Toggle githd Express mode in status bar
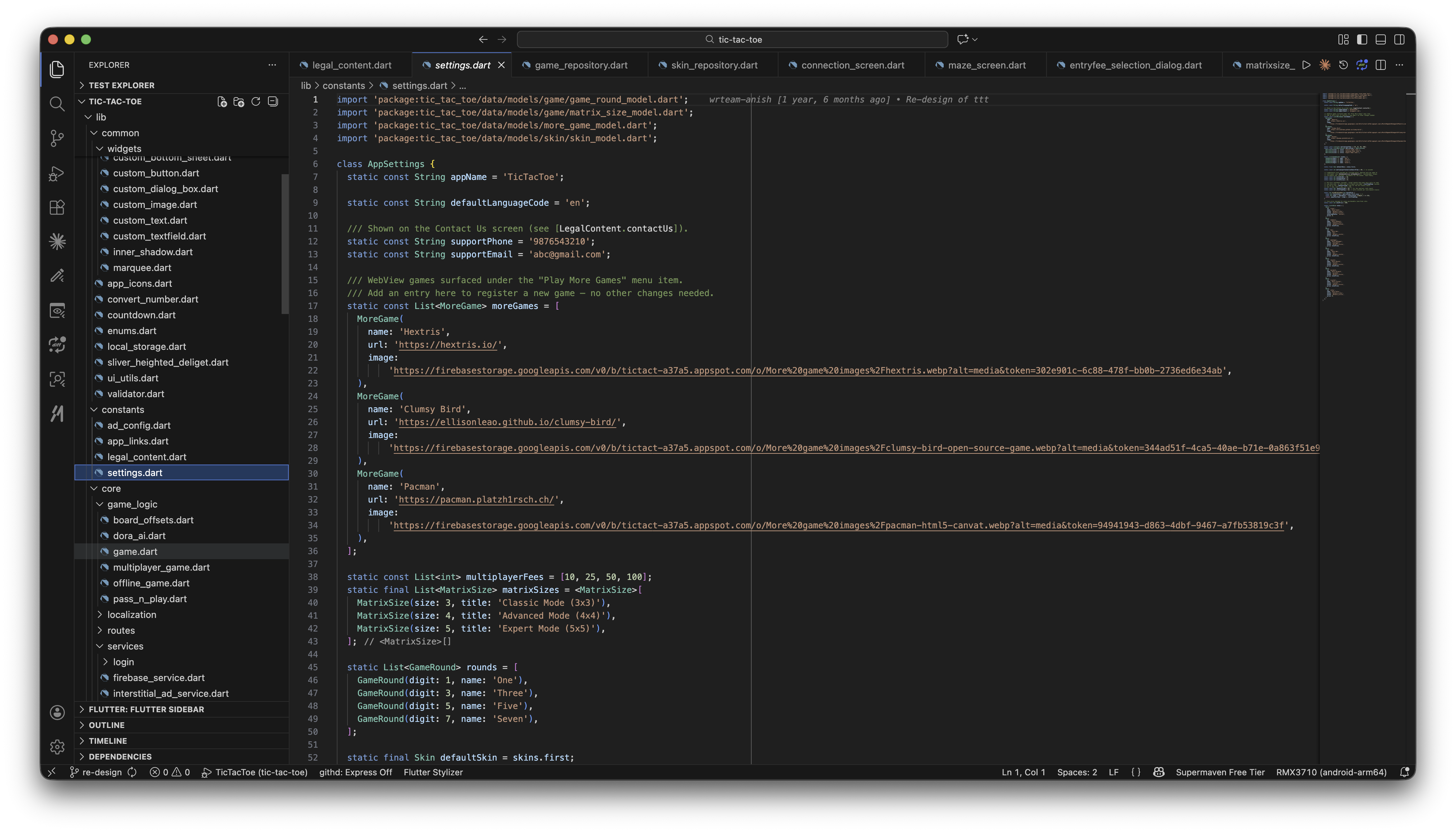This screenshot has height=833, width=1456. pos(356,772)
